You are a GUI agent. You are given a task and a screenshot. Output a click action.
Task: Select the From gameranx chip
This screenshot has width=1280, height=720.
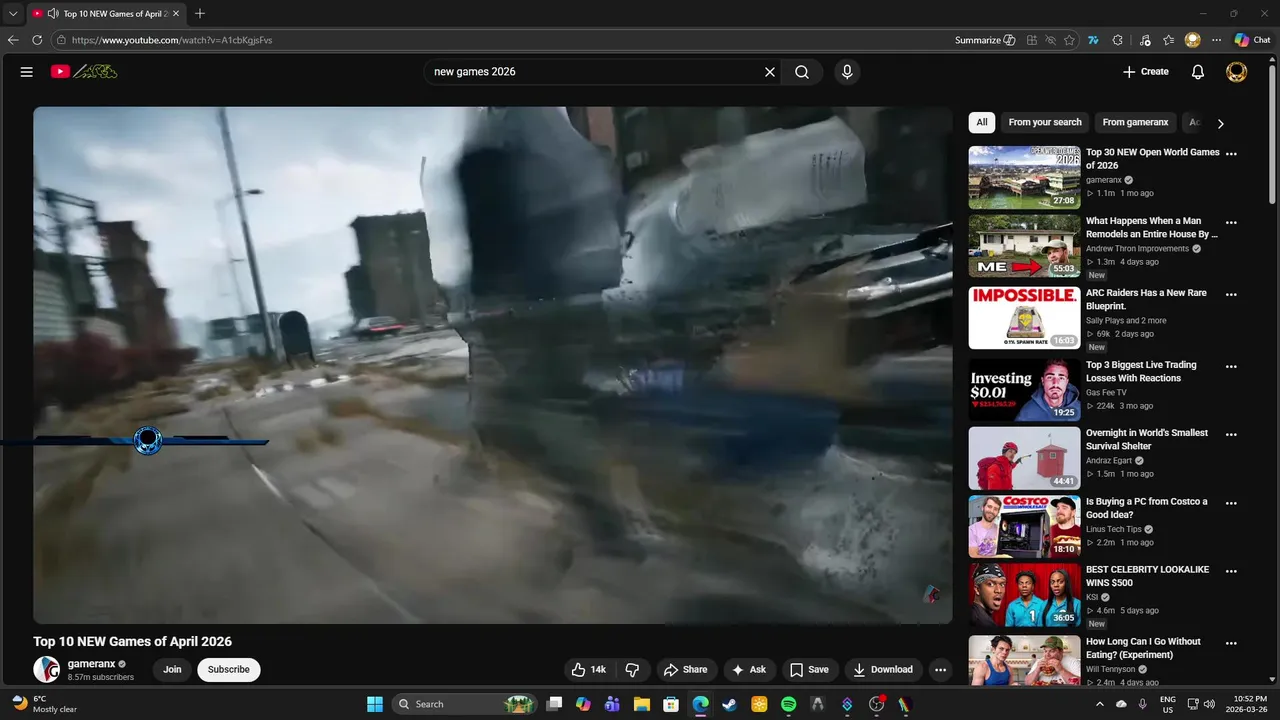point(1135,122)
